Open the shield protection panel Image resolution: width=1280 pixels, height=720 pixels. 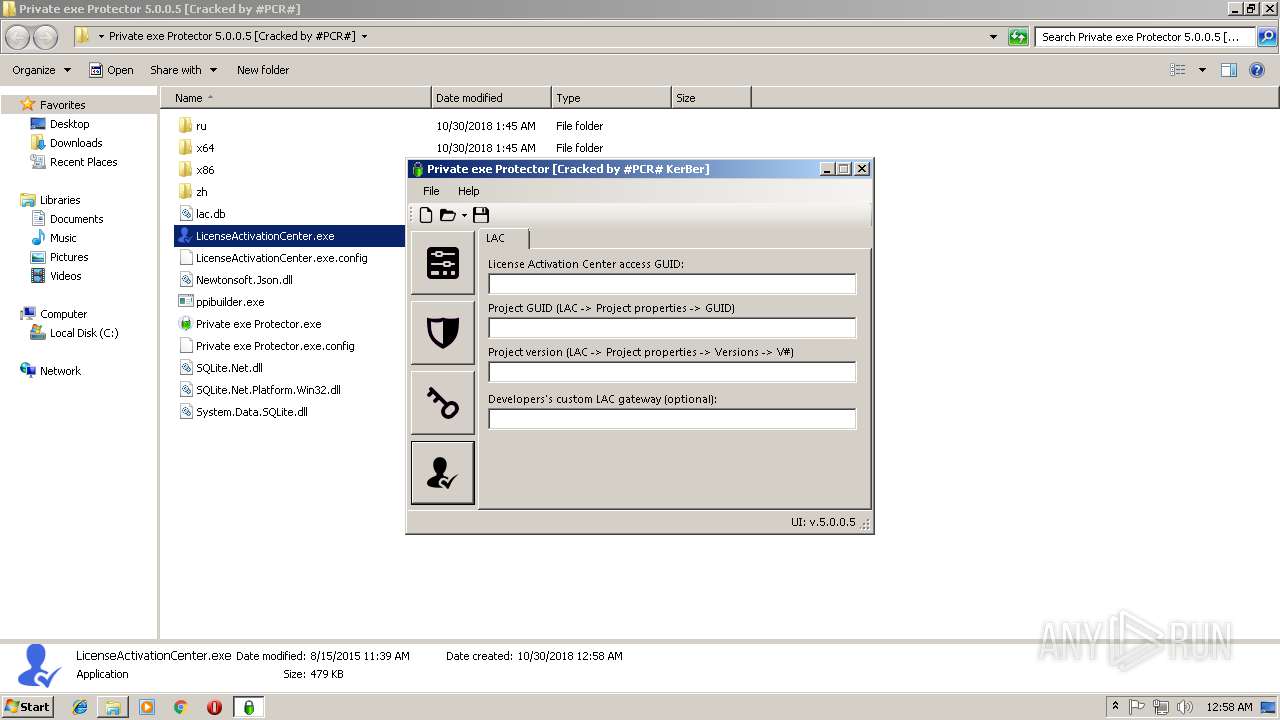tap(442, 333)
